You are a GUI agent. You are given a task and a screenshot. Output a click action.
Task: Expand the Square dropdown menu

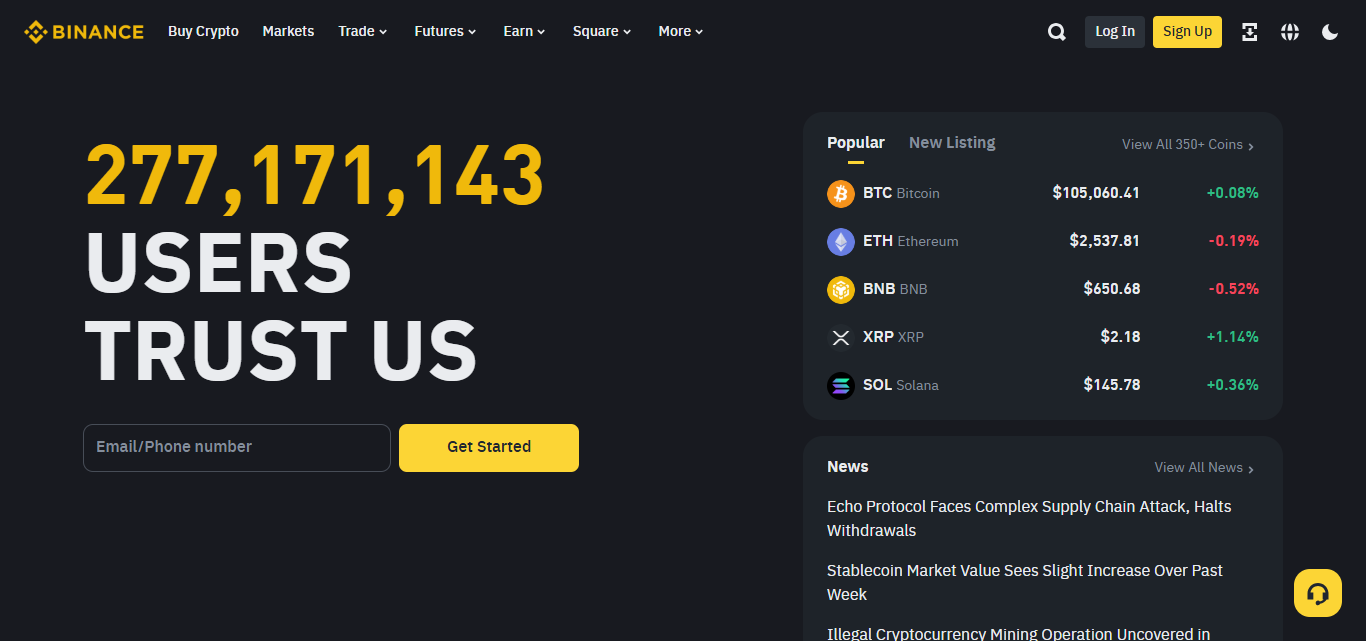coord(602,32)
